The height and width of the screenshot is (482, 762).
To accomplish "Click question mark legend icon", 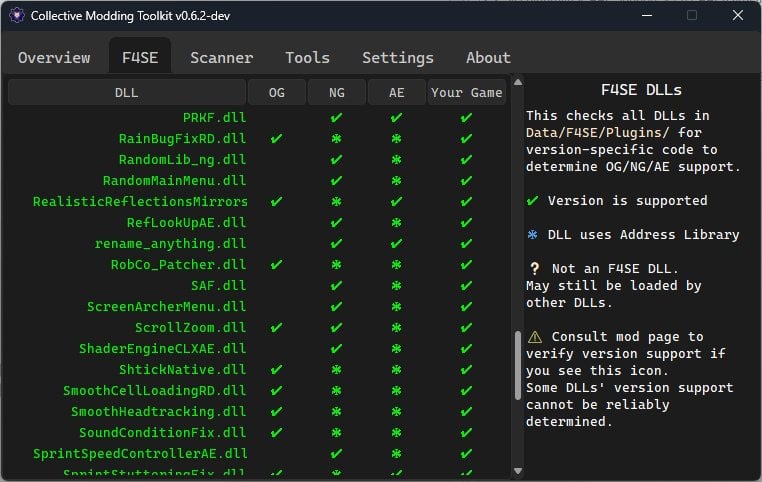I will coord(535,269).
